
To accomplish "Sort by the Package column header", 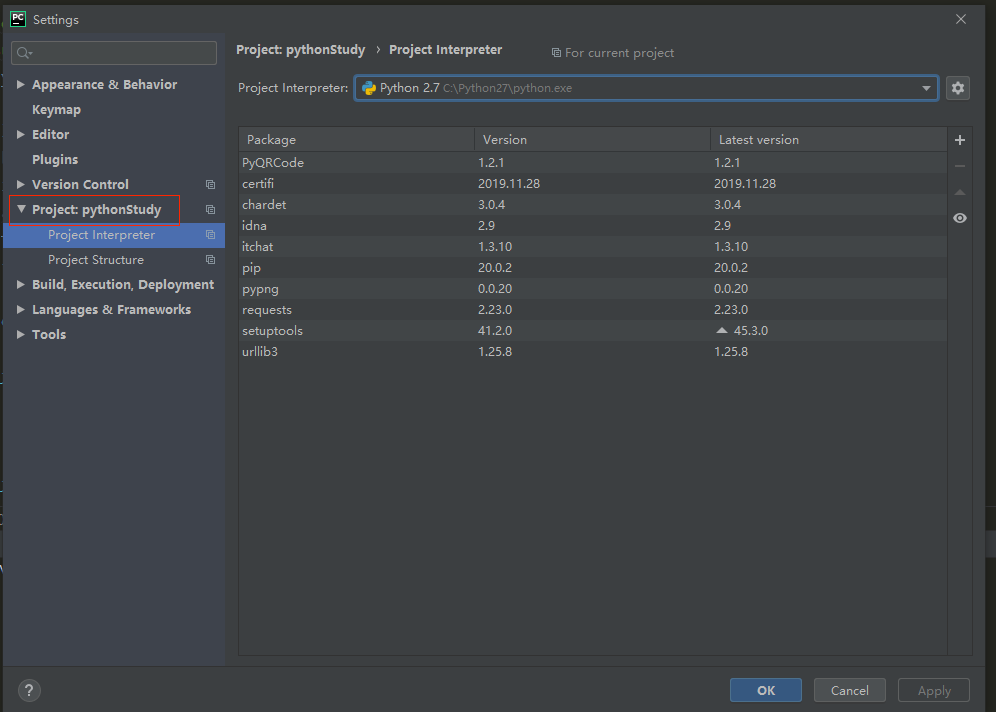I will pos(356,140).
